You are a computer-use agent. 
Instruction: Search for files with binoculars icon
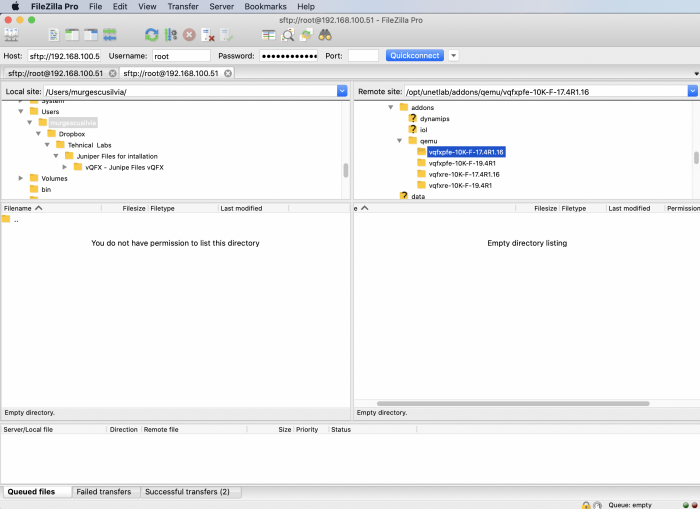tap(325, 35)
